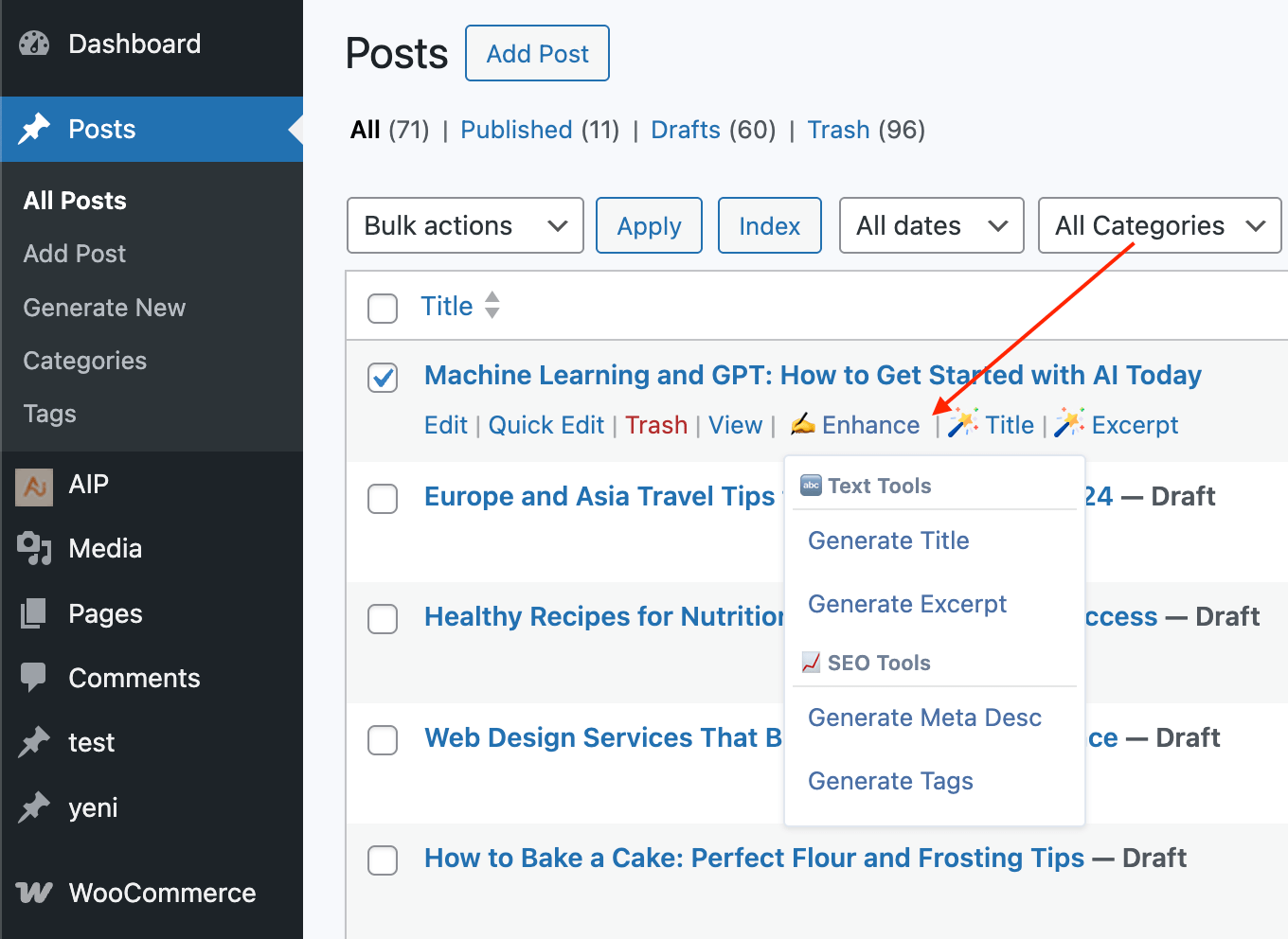Show All posts filter

point(366,130)
